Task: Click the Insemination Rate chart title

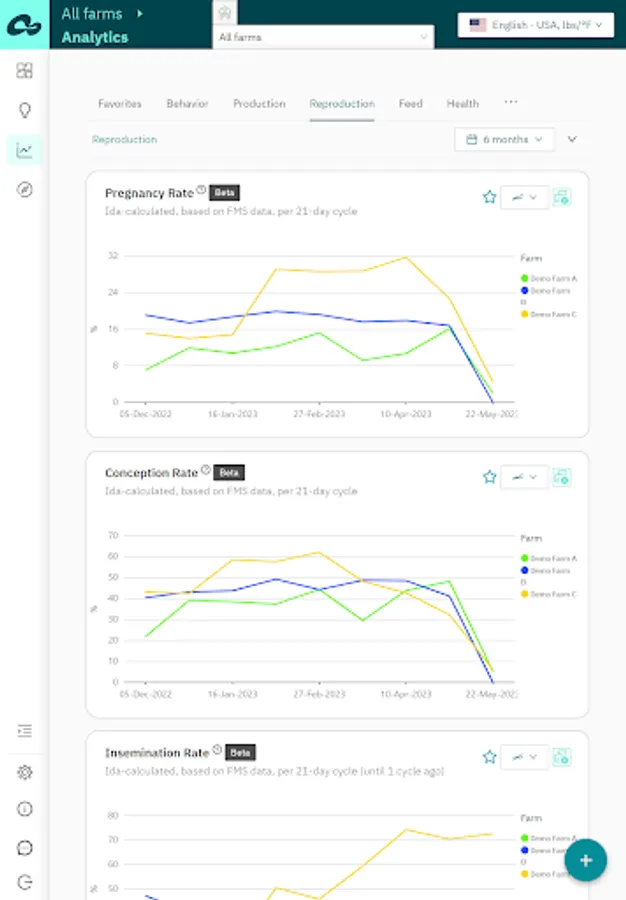Action: [157, 753]
